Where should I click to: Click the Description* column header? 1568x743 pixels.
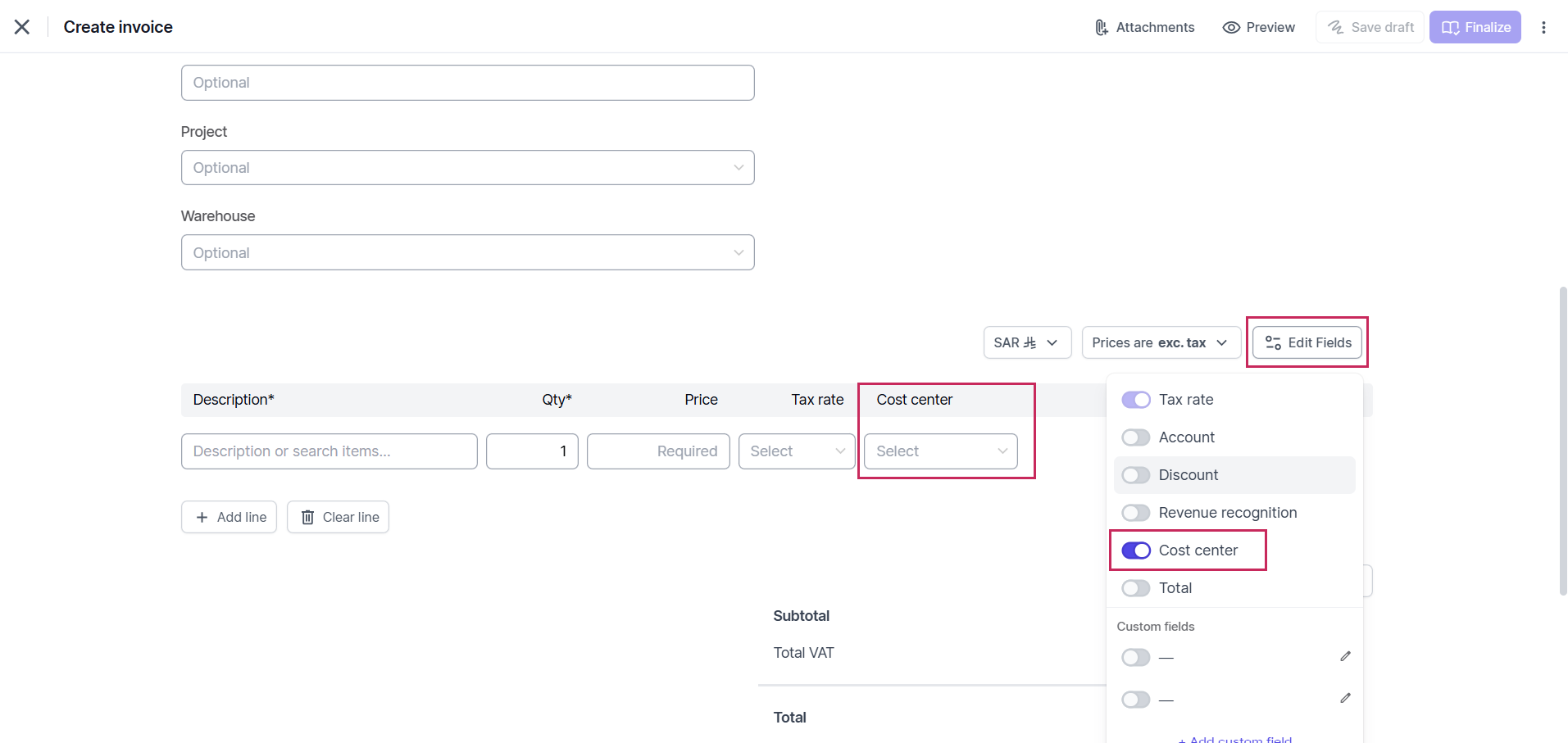click(x=234, y=400)
